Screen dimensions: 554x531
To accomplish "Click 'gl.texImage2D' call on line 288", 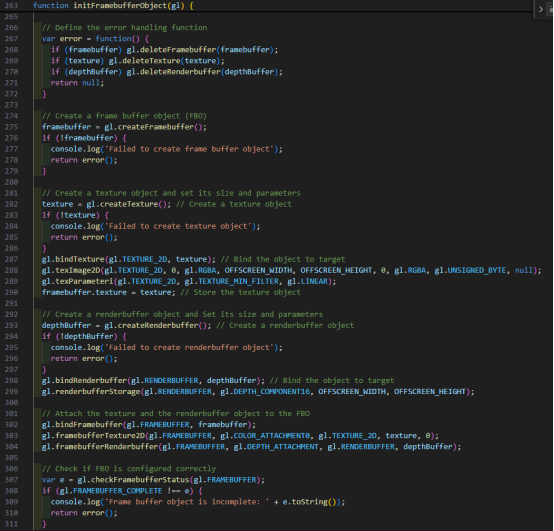I will point(71,271).
